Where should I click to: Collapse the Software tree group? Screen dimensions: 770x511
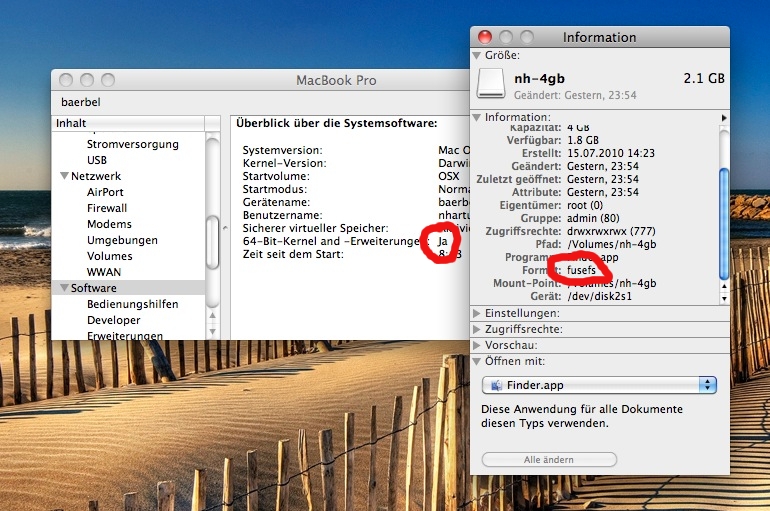pyautogui.click(x=64, y=288)
